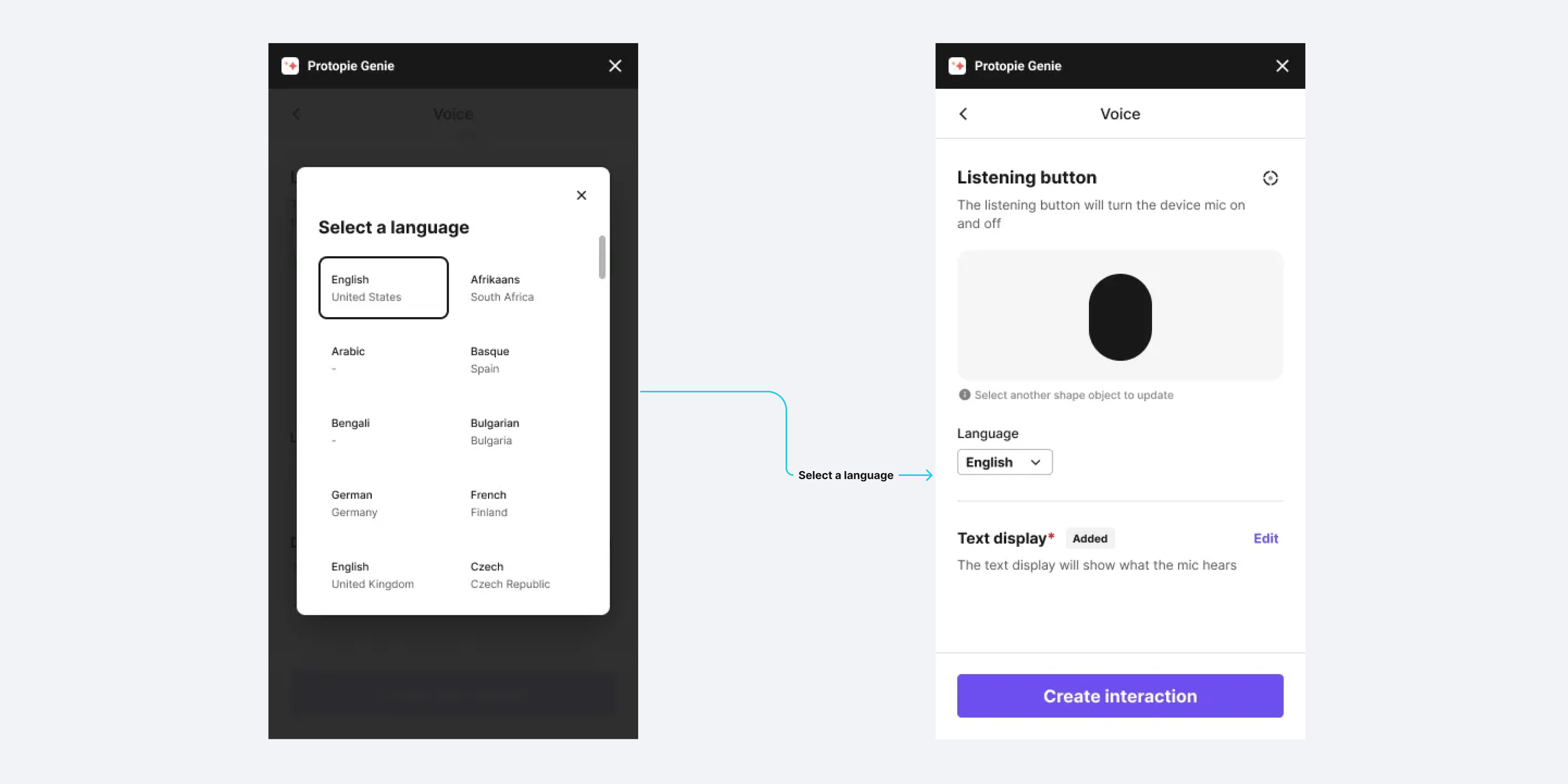Click the back arrow on left screen

click(x=296, y=113)
